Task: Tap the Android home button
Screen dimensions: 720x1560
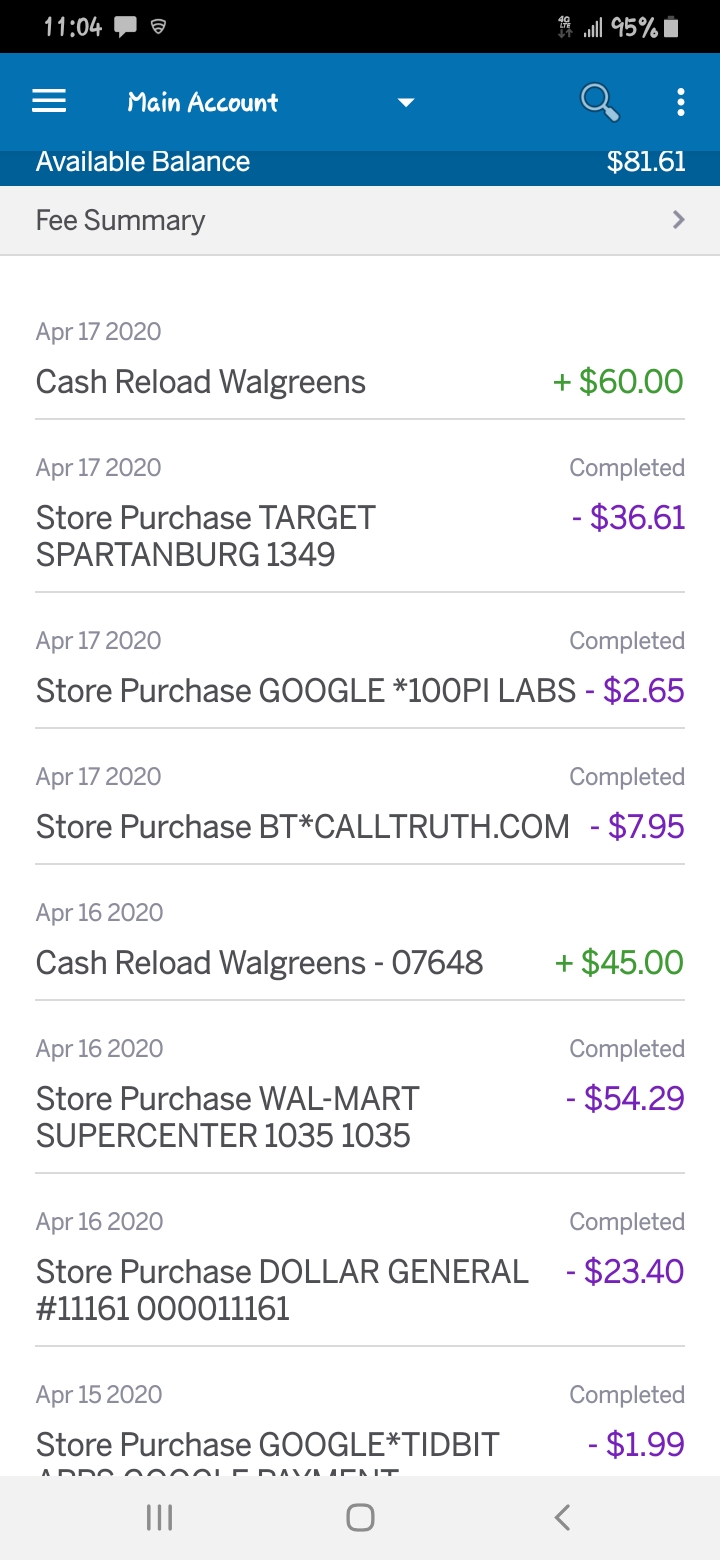Action: pyautogui.click(x=360, y=1518)
